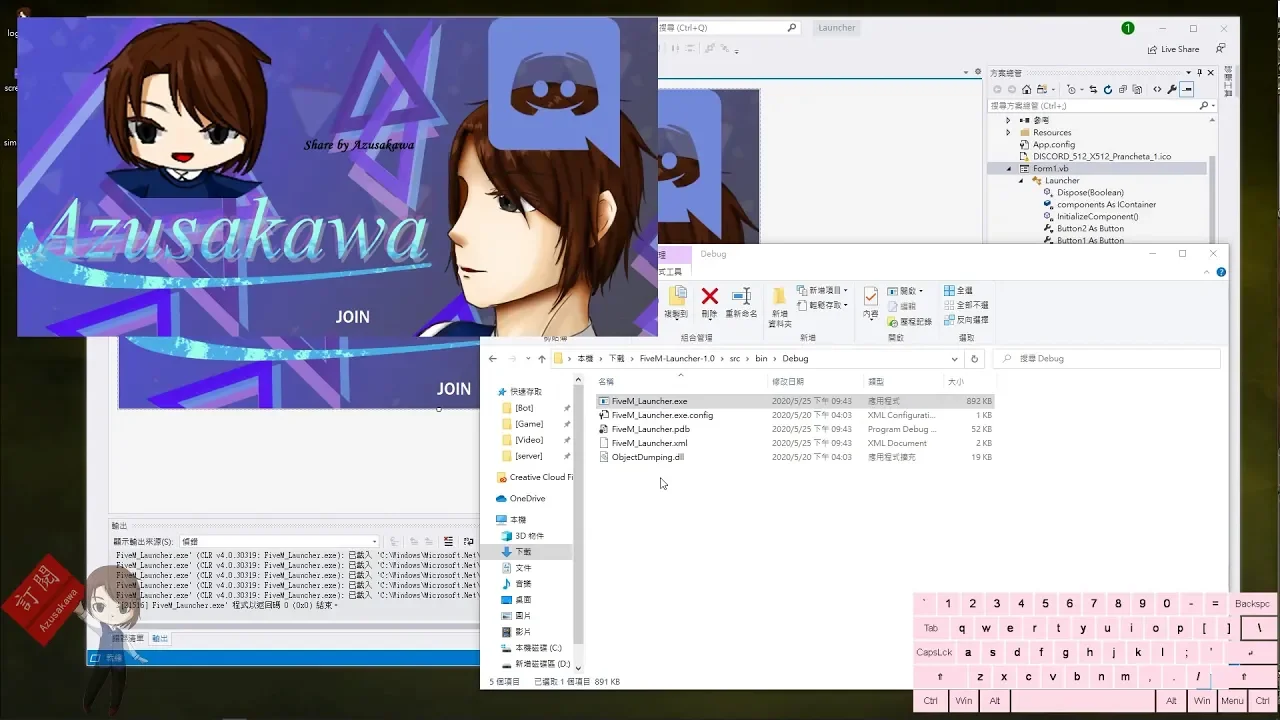The image size is (1280, 720).
Task: Click the Rename icon in Explorer ribbon
Action: 741,297
